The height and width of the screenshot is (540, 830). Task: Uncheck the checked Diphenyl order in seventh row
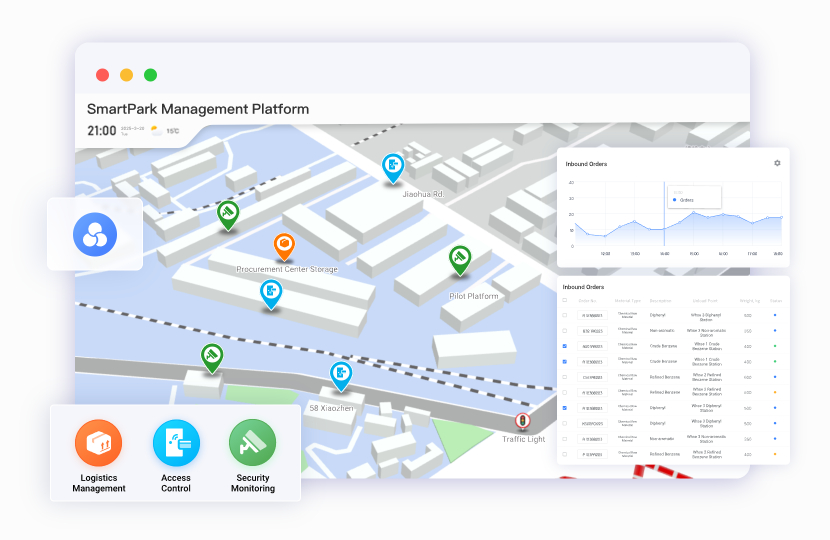tap(565, 408)
